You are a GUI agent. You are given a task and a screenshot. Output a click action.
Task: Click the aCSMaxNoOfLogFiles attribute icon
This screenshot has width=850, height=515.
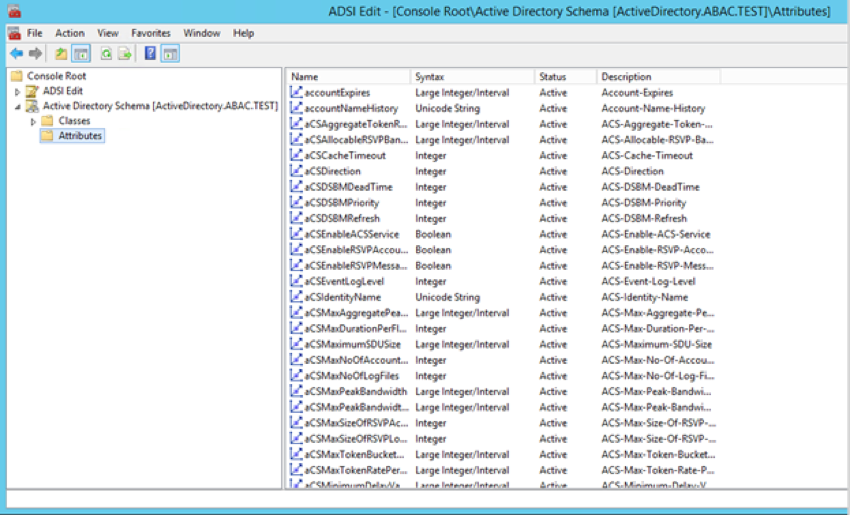click(x=297, y=375)
